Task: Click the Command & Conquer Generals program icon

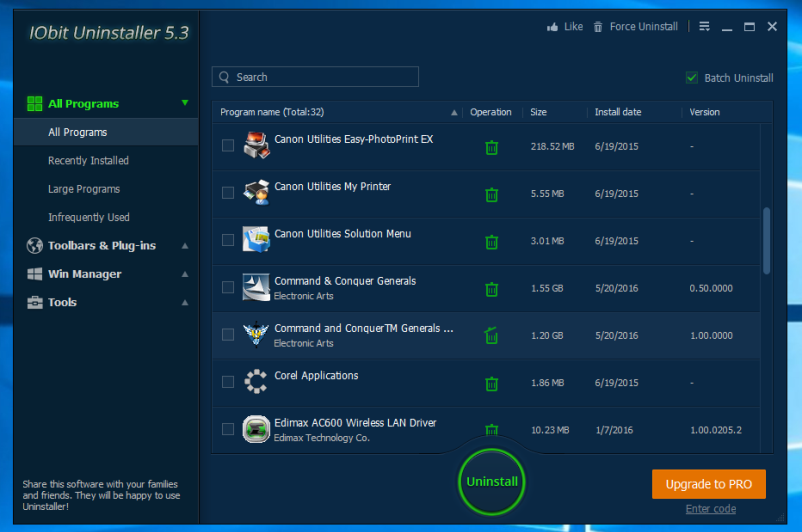Action: (256, 287)
